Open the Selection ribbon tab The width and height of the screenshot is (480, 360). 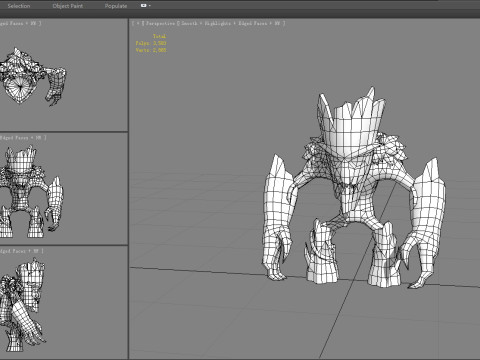click(x=19, y=6)
